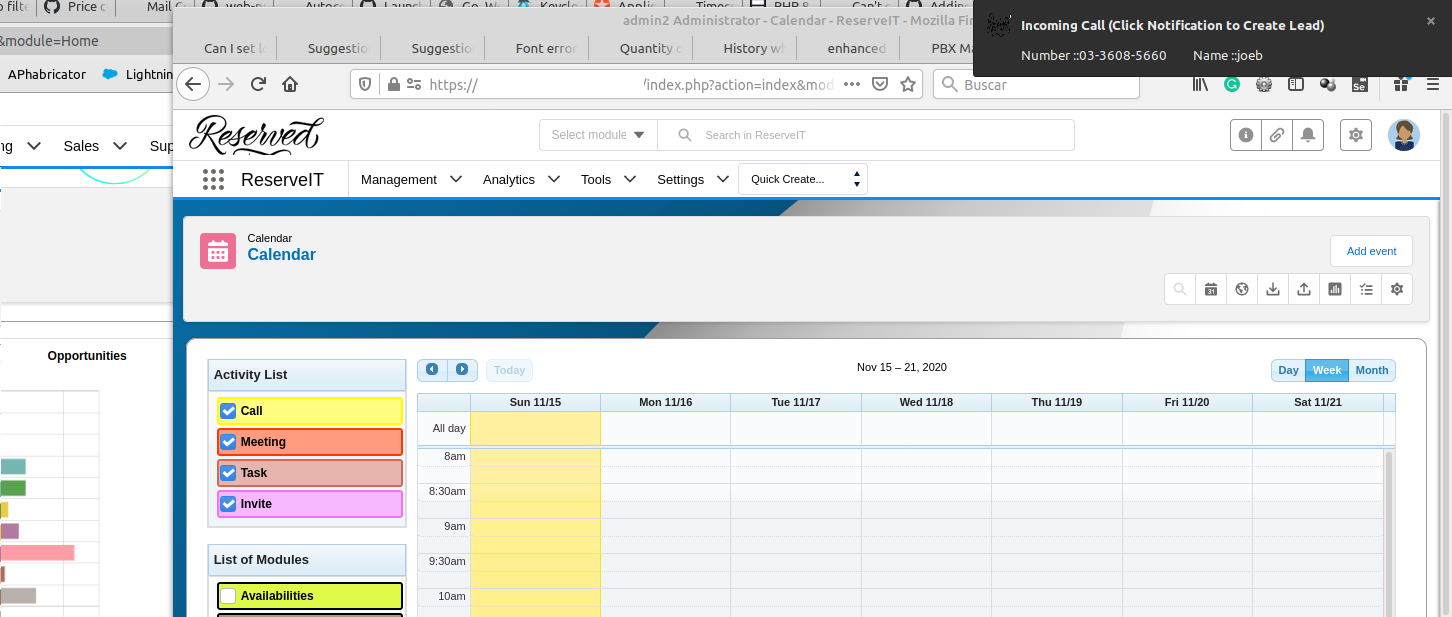
Task: Click the upload icon in calendar toolbar
Action: [1304, 289]
